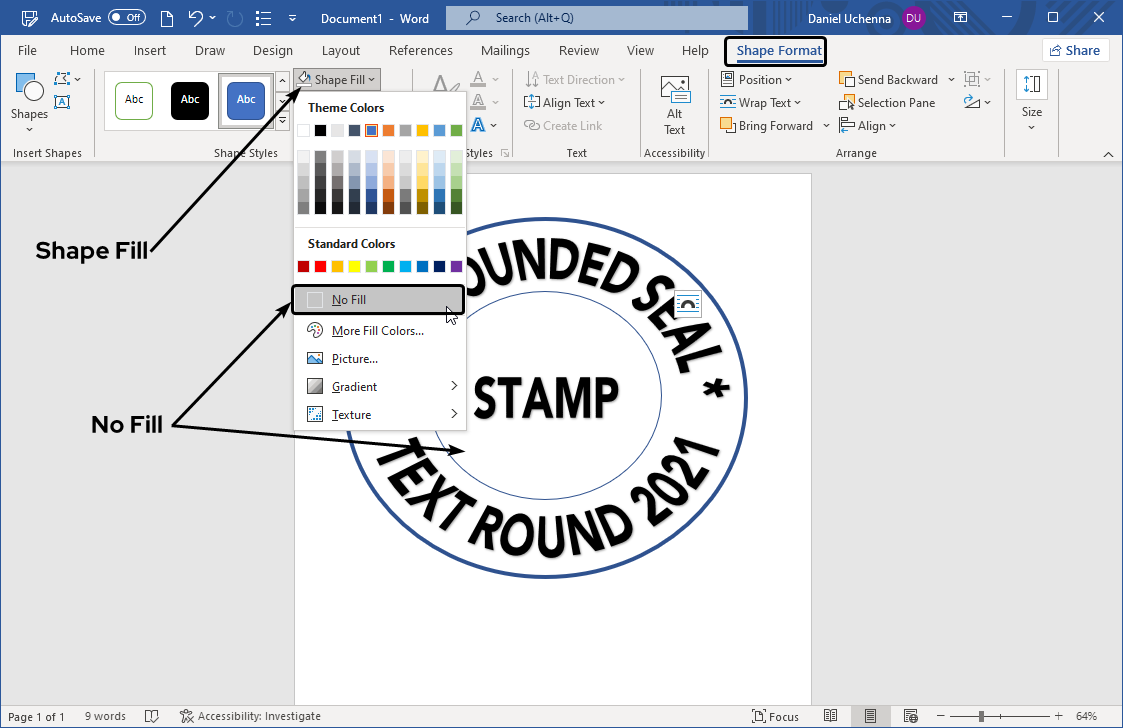
Task: Toggle Print Layout view
Action: tap(870, 715)
